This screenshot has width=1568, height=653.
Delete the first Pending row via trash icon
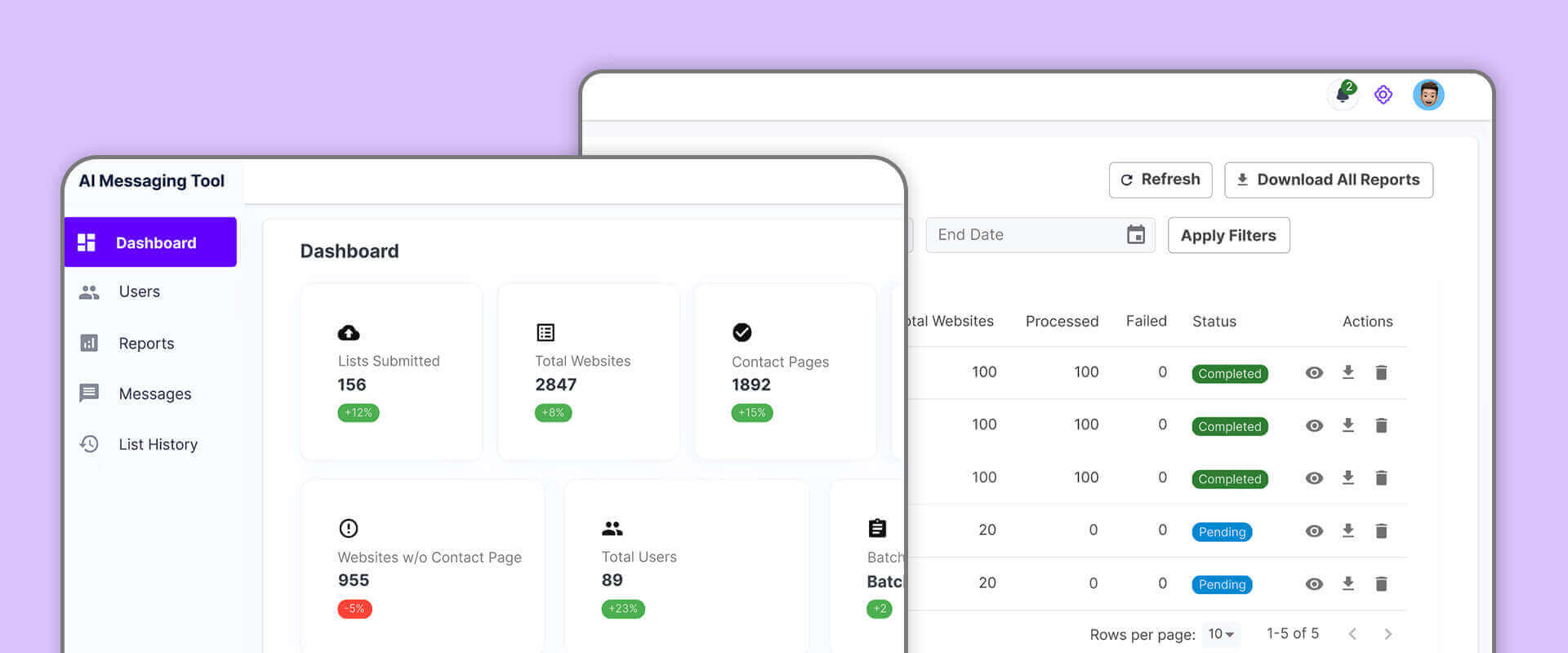click(x=1381, y=531)
